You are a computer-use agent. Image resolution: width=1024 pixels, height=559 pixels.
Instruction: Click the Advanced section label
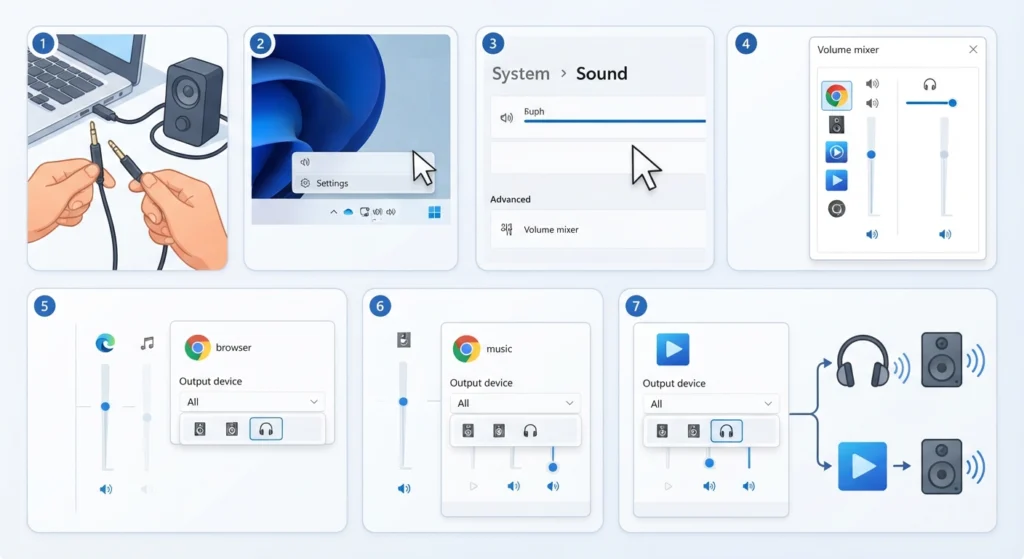tap(510, 199)
